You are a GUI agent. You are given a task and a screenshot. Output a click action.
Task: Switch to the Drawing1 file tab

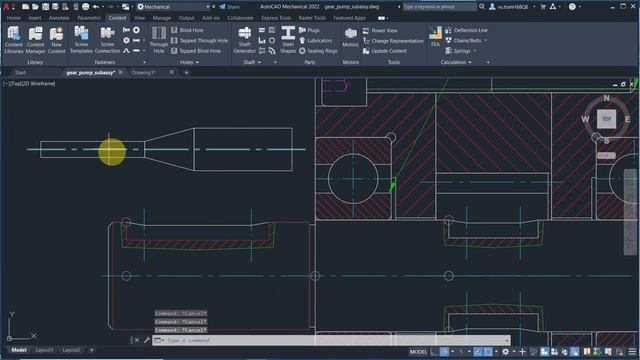tap(144, 72)
